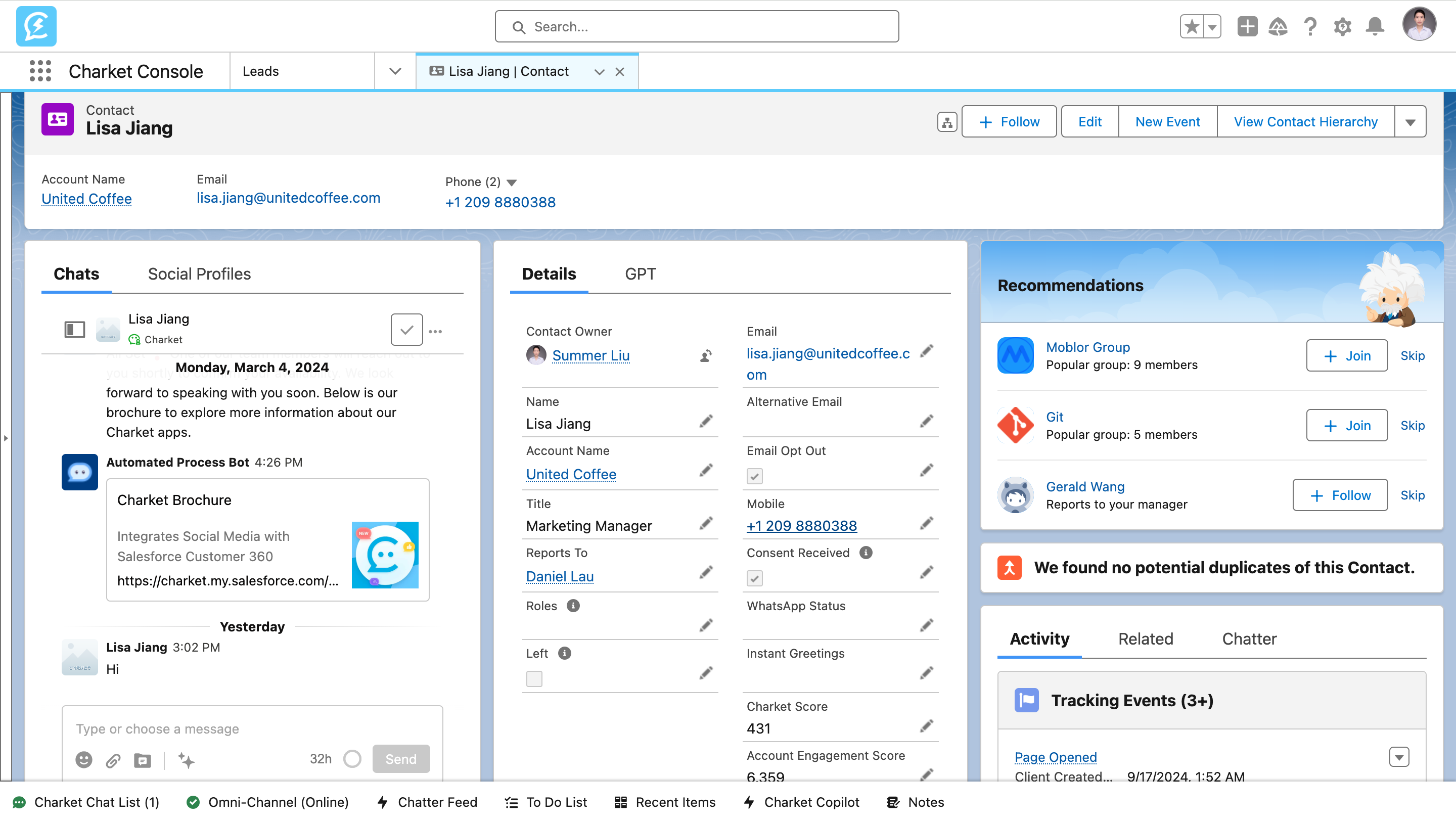Click the Edit button
This screenshot has height=822, width=1456.
(x=1090, y=121)
